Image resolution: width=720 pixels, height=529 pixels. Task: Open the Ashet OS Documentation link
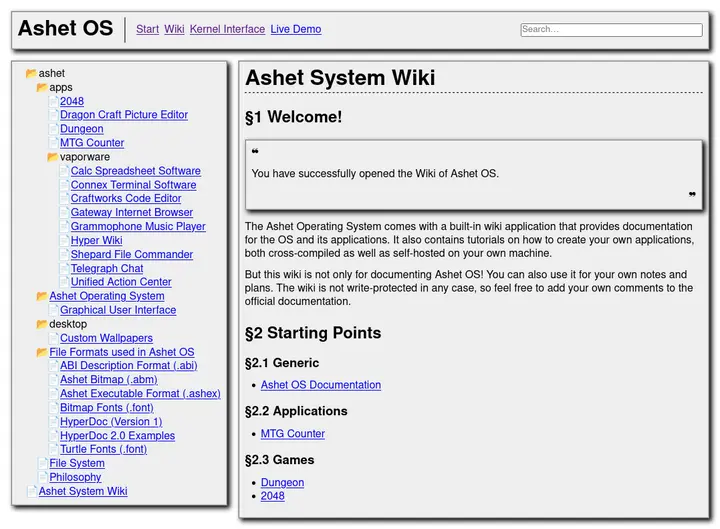(320, 385)
